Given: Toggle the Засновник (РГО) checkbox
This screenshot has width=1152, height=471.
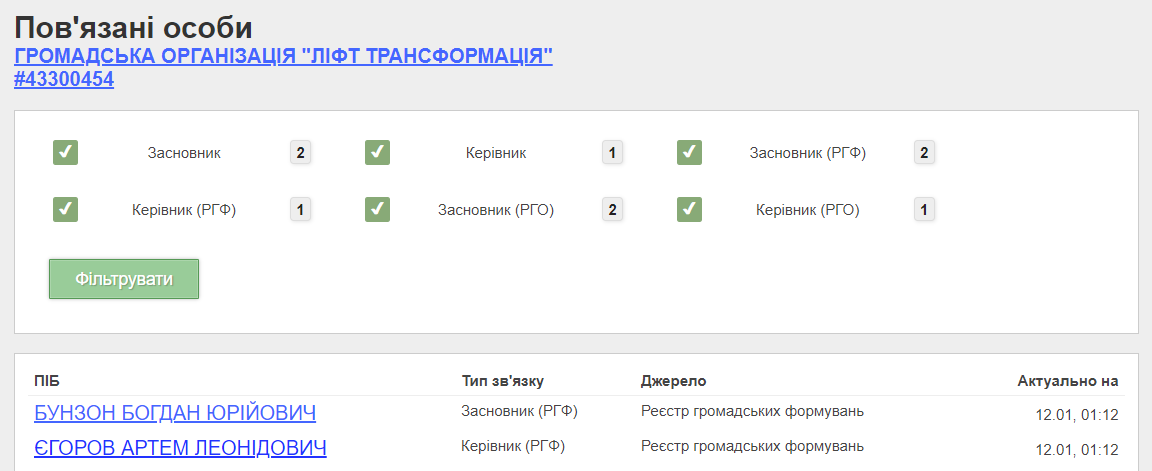Looking at the screenshot, I should click(378, 210).
